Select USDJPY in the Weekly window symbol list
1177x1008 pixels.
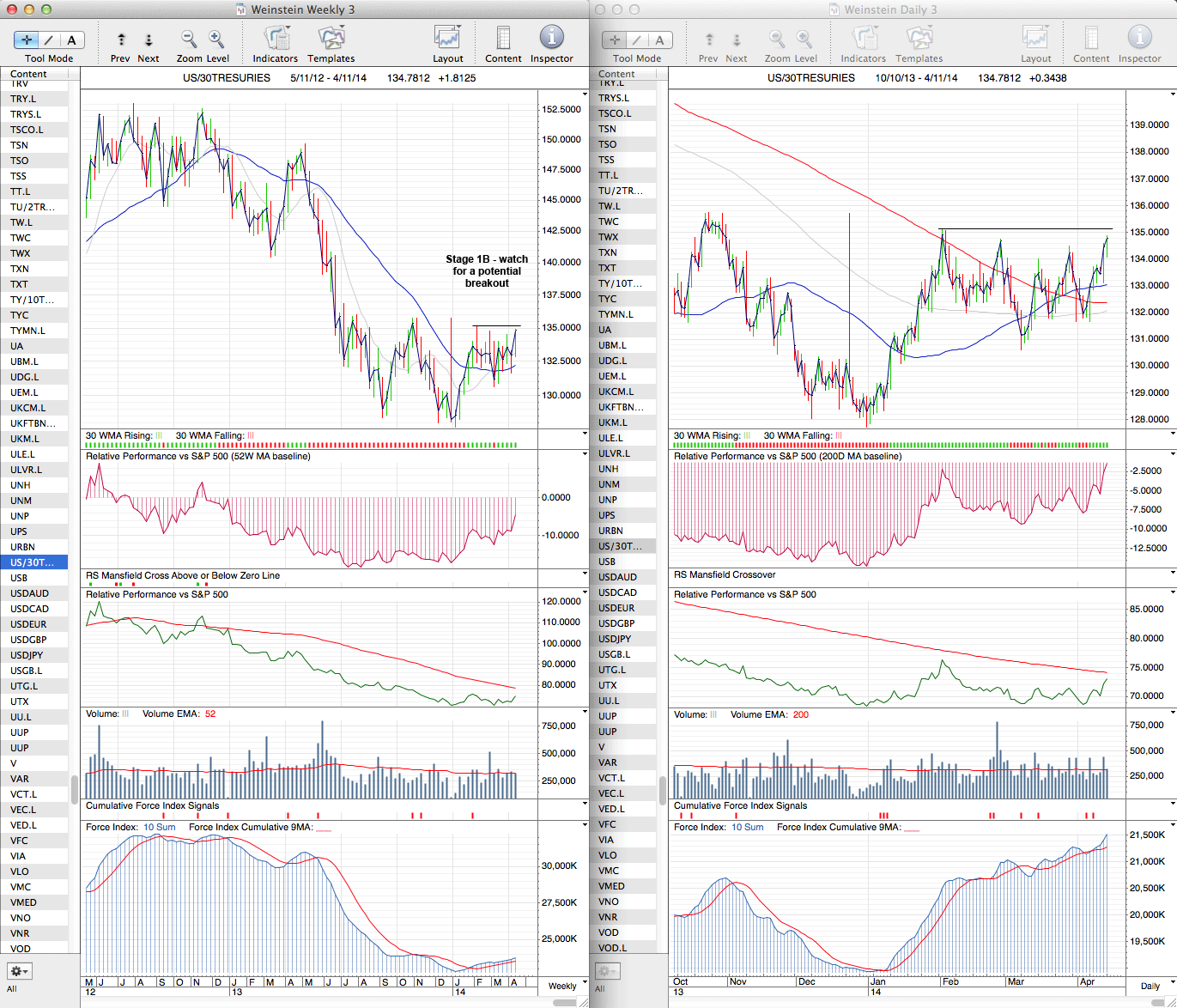coord(27,655)
